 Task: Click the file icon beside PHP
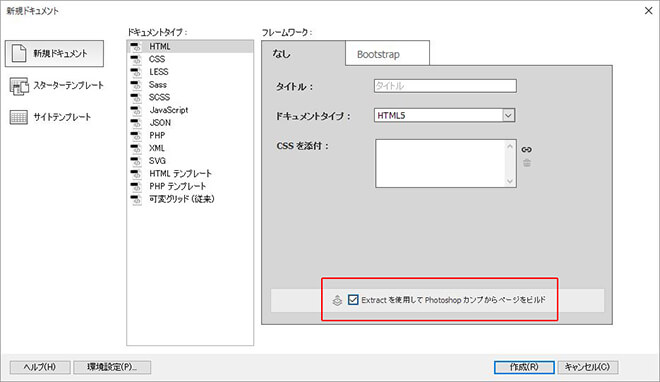136,135
